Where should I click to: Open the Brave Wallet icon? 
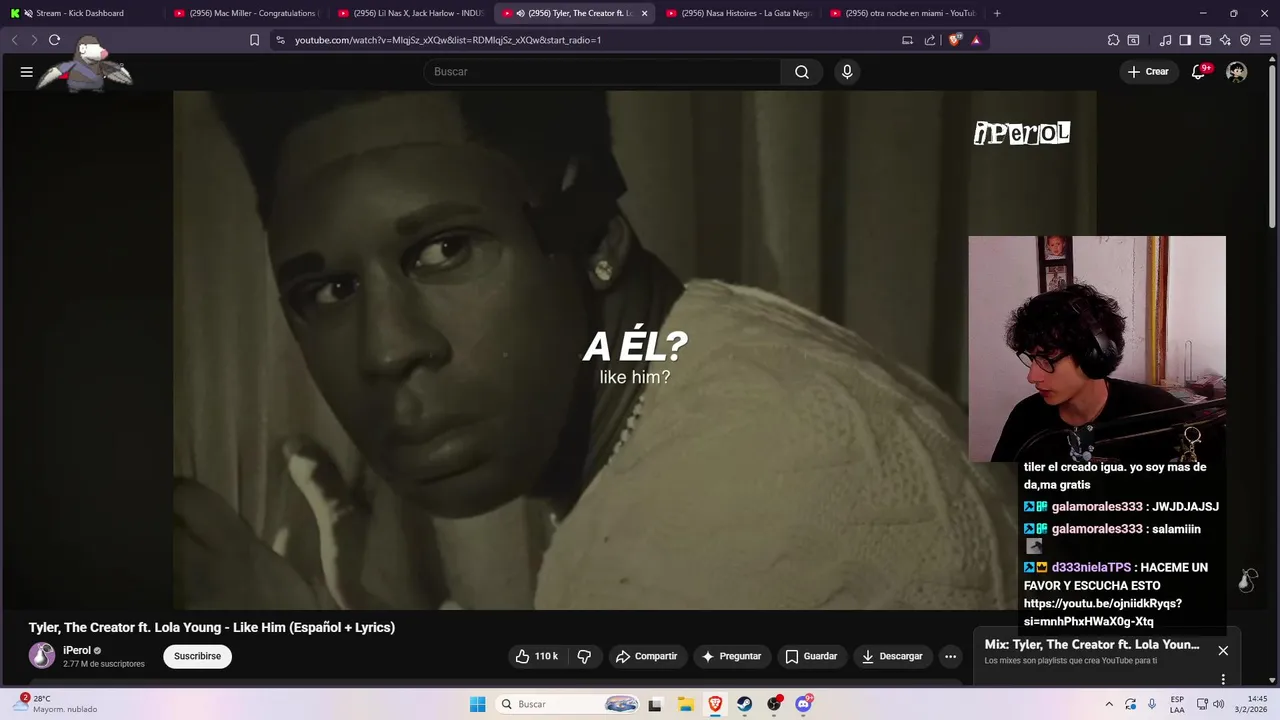pyautogui.click(x=1205, y=40)
